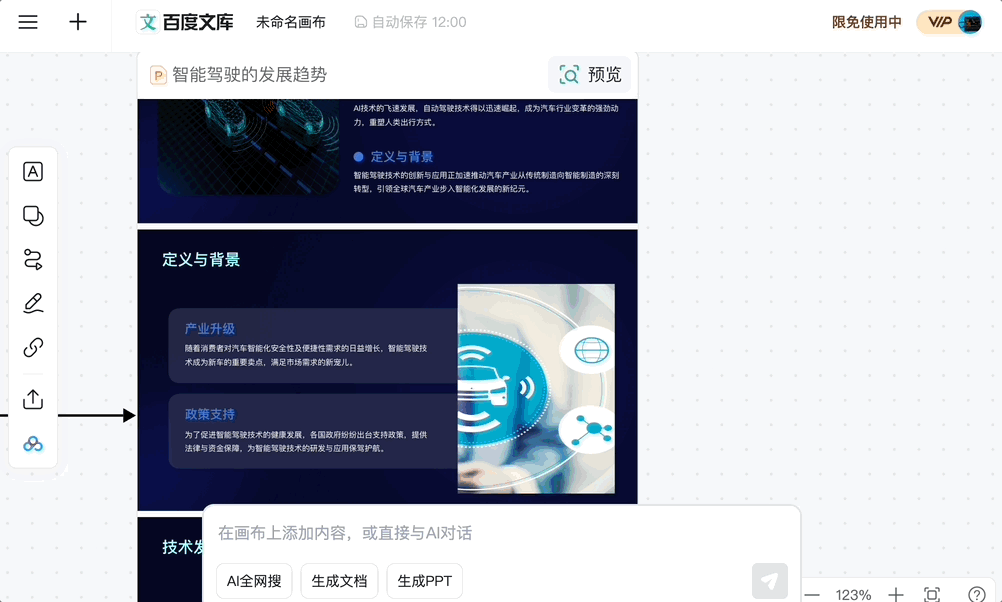Click the 百度文库 logo
Screen dimensions: 1002x602
click(186, 21)
